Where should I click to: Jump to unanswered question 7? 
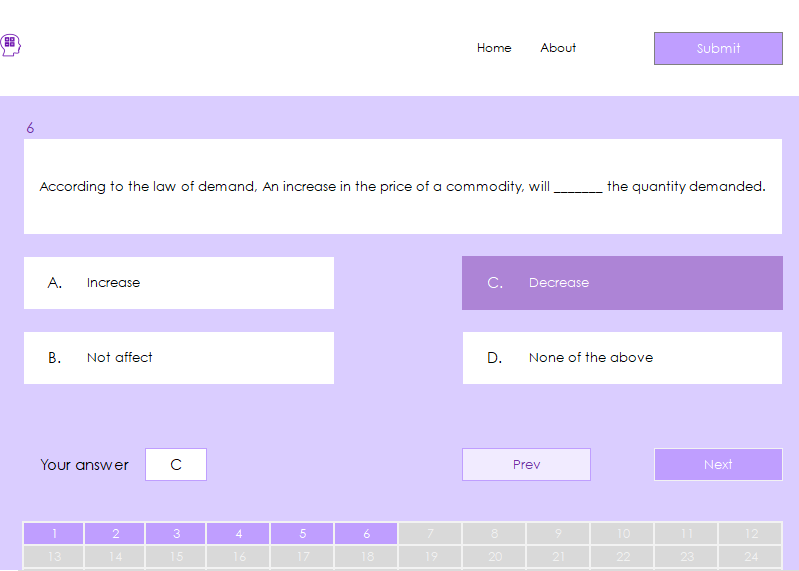pos(431,534)
